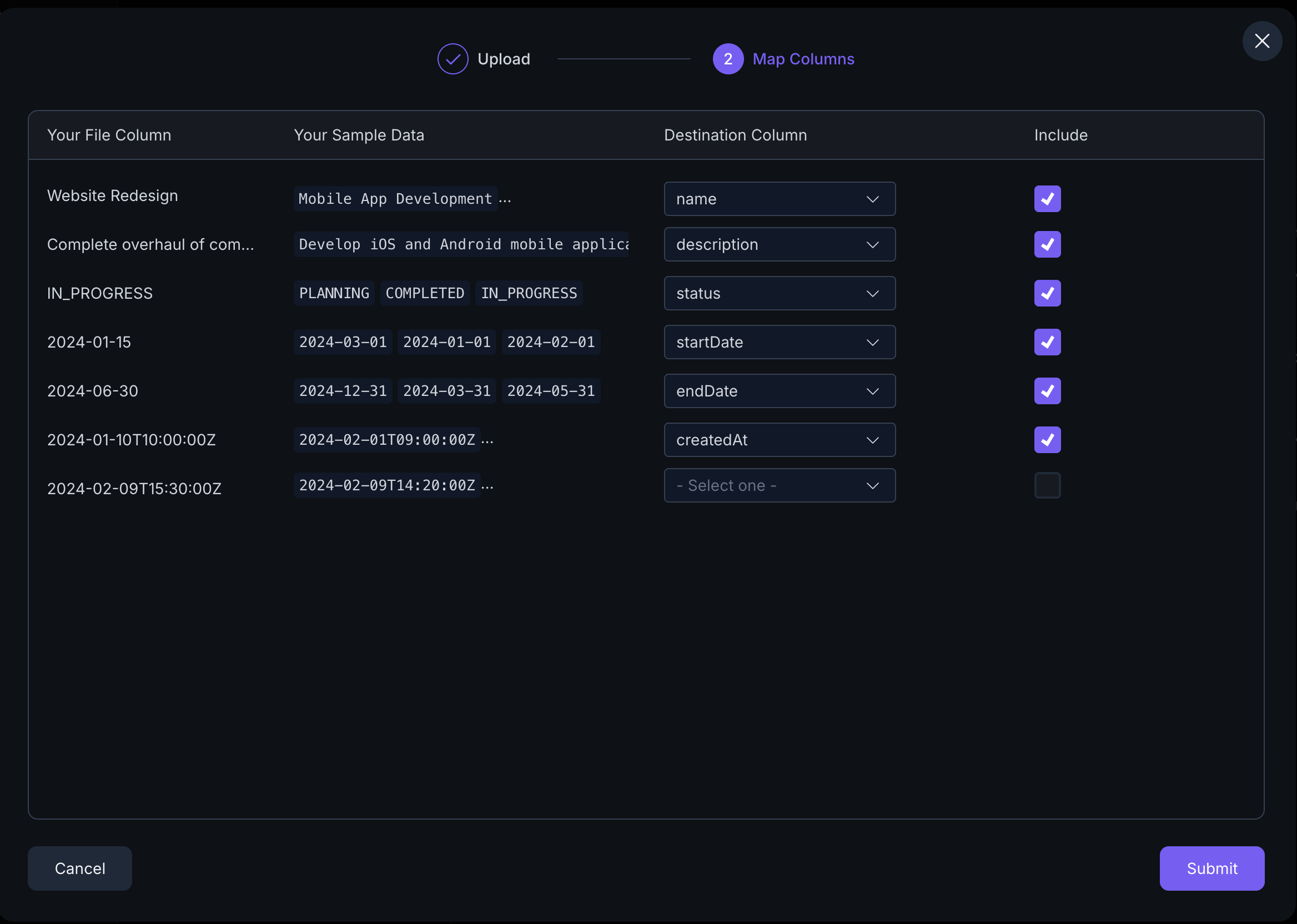Open the endDate destination dropdown

click(779, 391)
